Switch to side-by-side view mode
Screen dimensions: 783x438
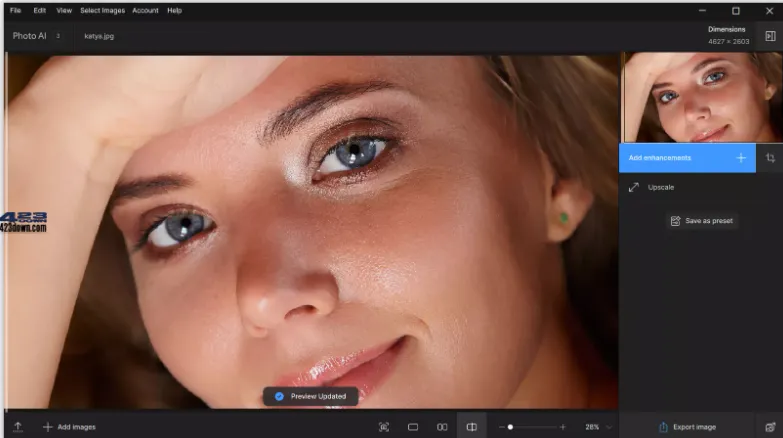point(442,427)
